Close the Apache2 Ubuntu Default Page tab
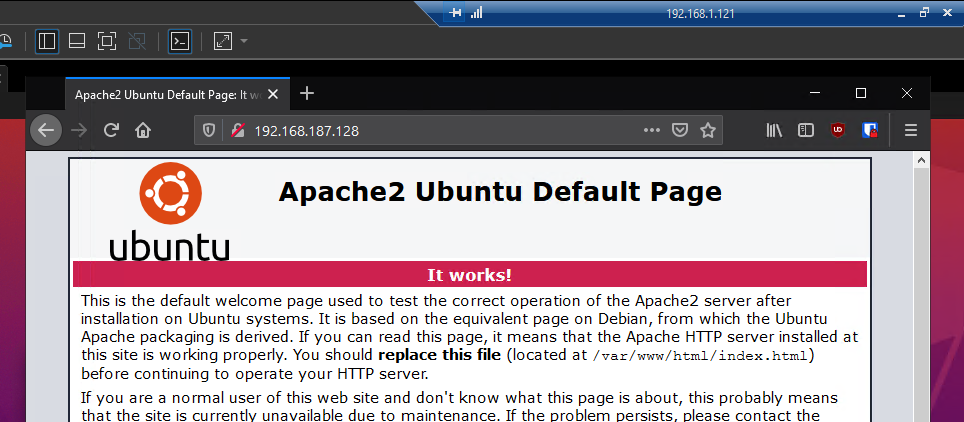The width and height of the screenshot is (964, 422). pyautogui.click(x=274, y=94)
